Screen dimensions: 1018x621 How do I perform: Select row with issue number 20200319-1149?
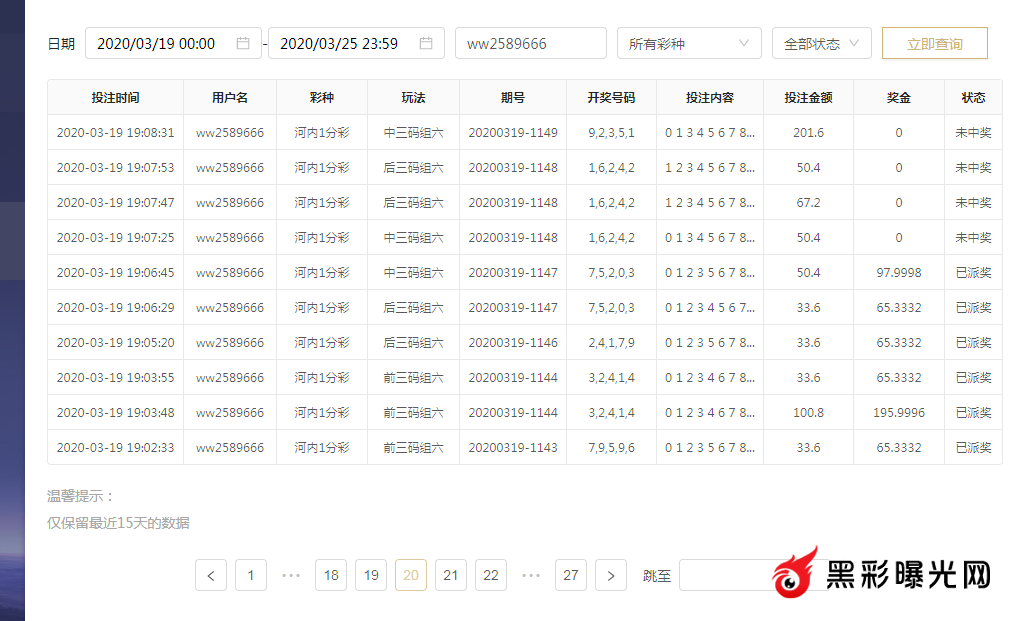[513, 132]
